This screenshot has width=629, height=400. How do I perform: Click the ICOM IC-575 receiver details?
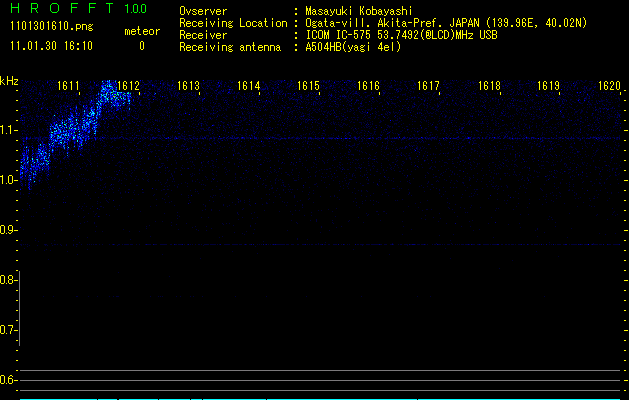click(401, 35)
